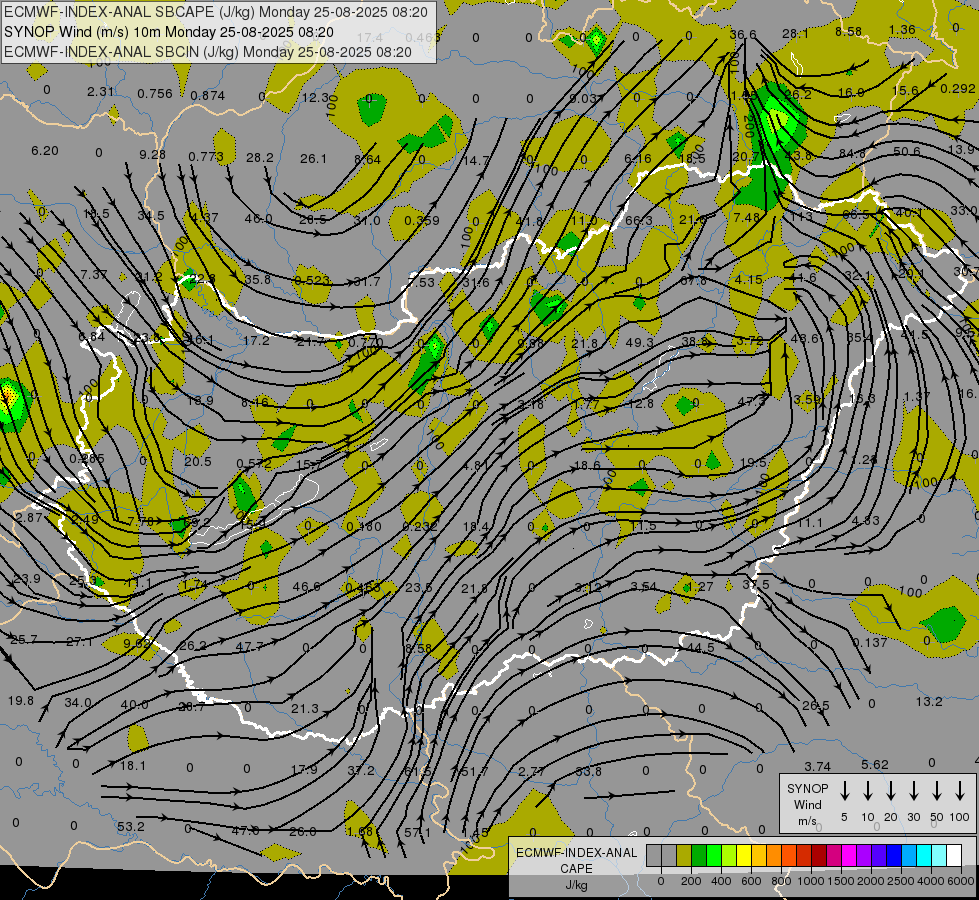Pick the white swatch at the 6000 end
This screenshot has height=900, width=979.
[955, 855]
